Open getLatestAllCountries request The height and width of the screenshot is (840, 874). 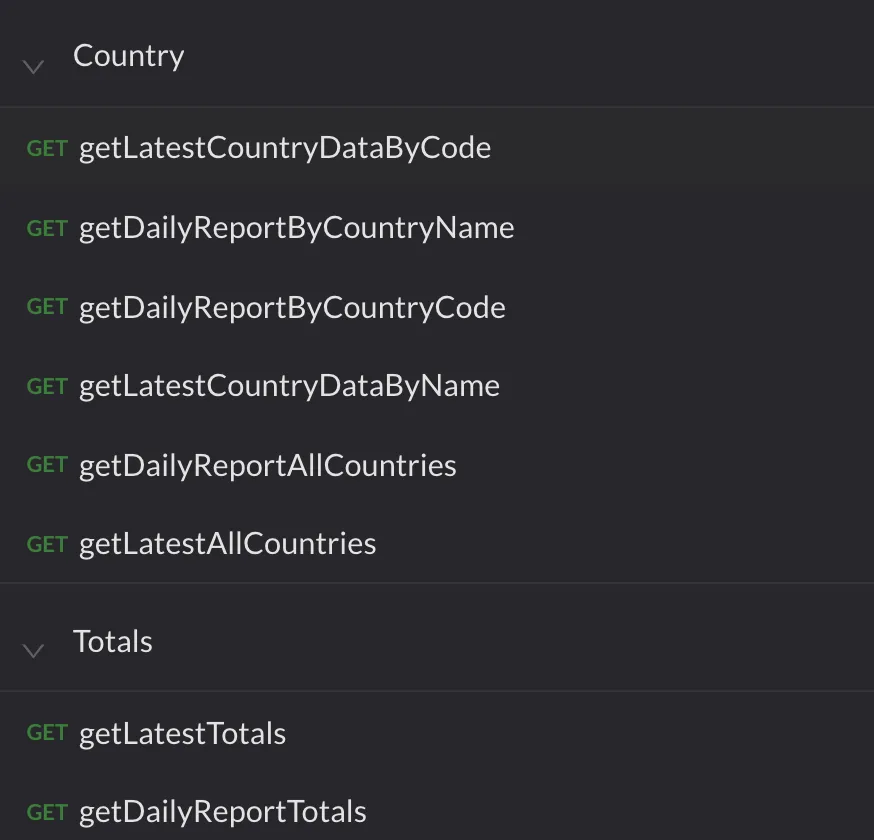pyautogui.click(x=227, y=544)
